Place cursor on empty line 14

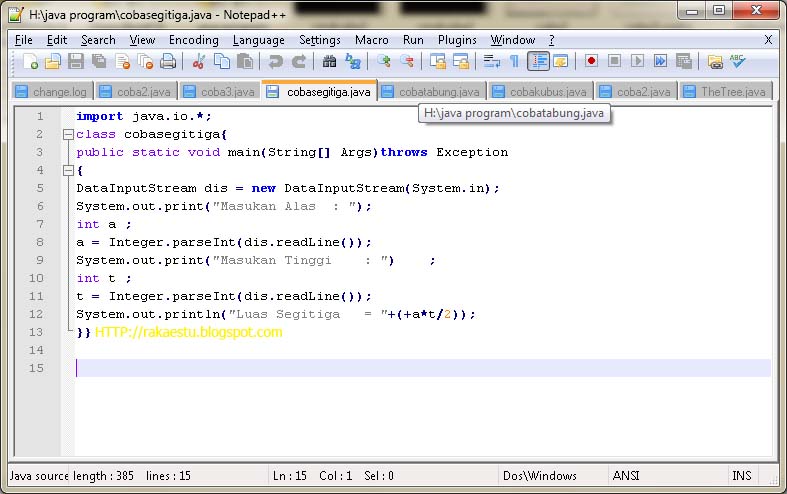click(423, 350)
